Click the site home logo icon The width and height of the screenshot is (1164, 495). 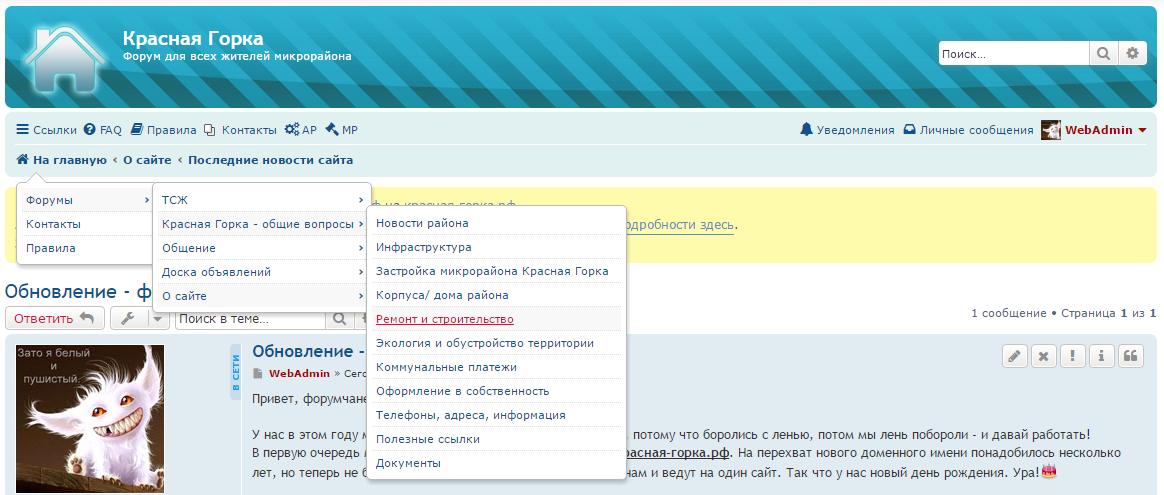point(63,58)
